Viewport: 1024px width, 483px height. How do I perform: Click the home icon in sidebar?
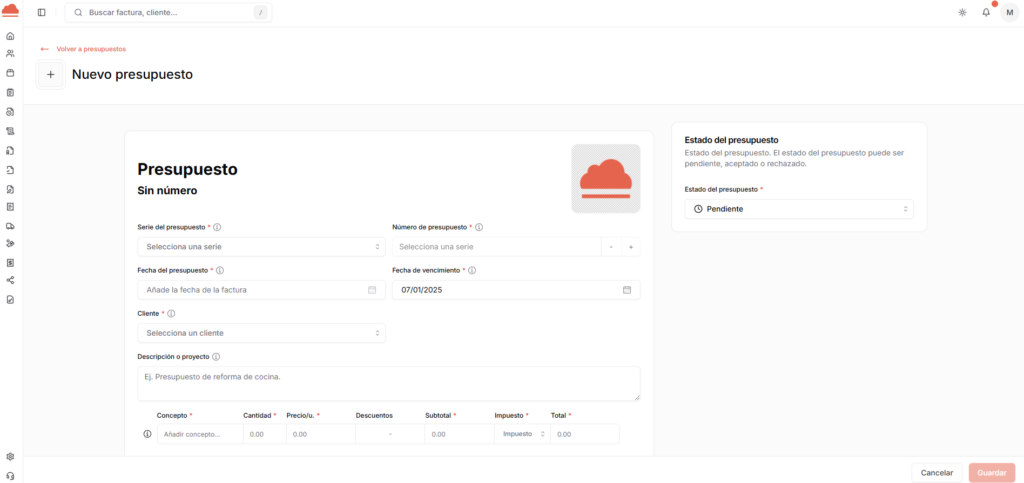tap(10, 36)
